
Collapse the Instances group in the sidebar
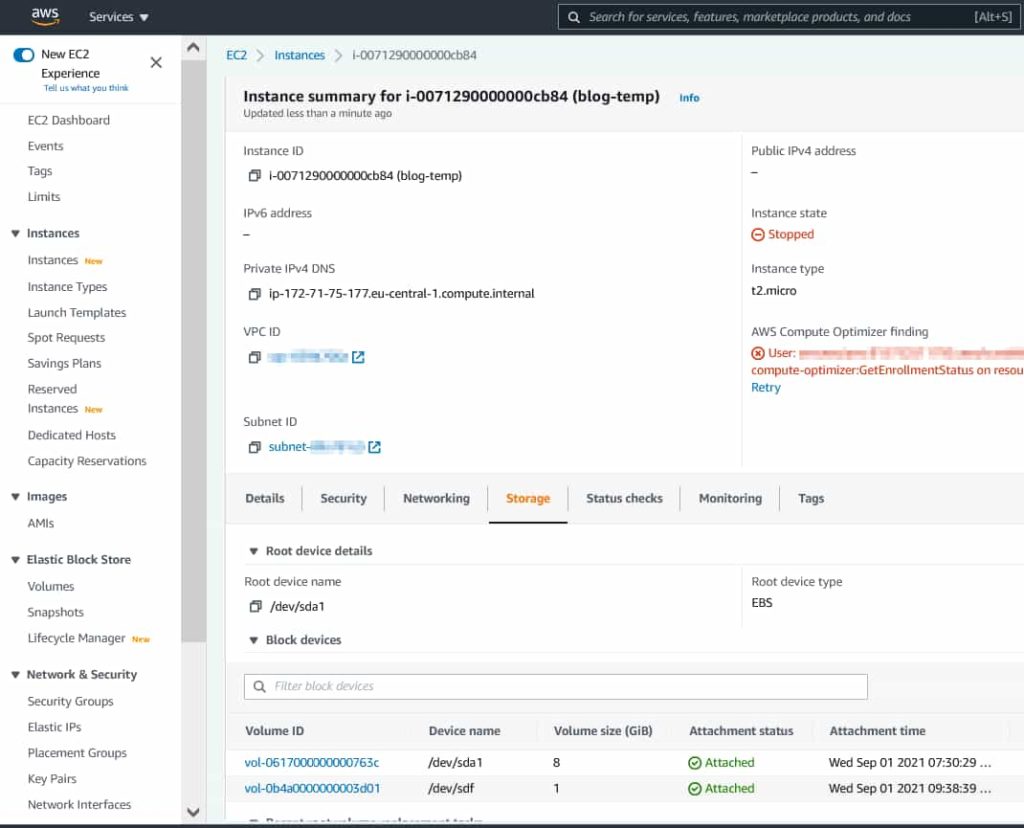15,233
